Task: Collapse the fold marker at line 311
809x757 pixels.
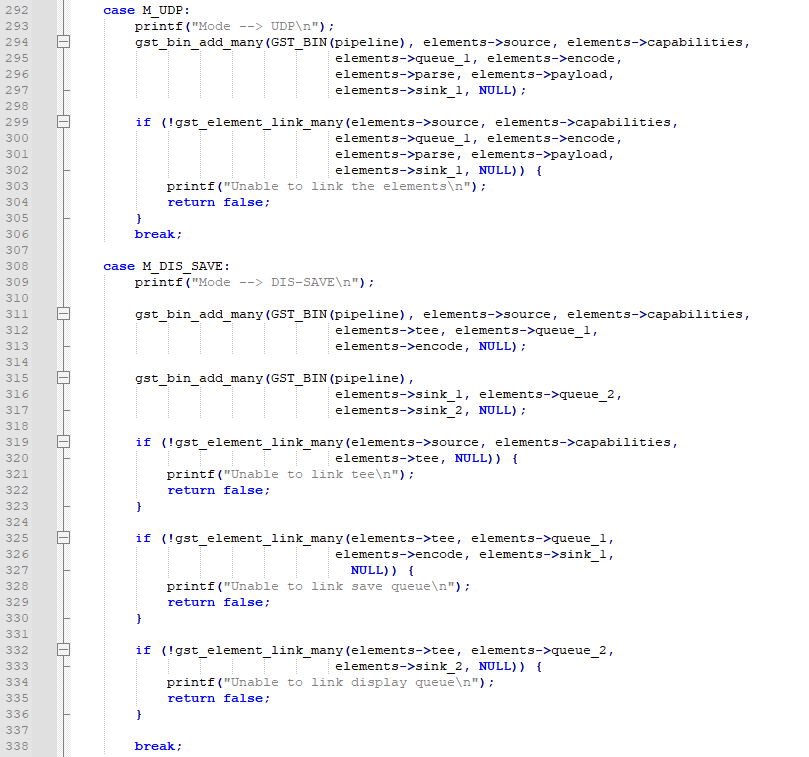Action: tap(63, 314)
